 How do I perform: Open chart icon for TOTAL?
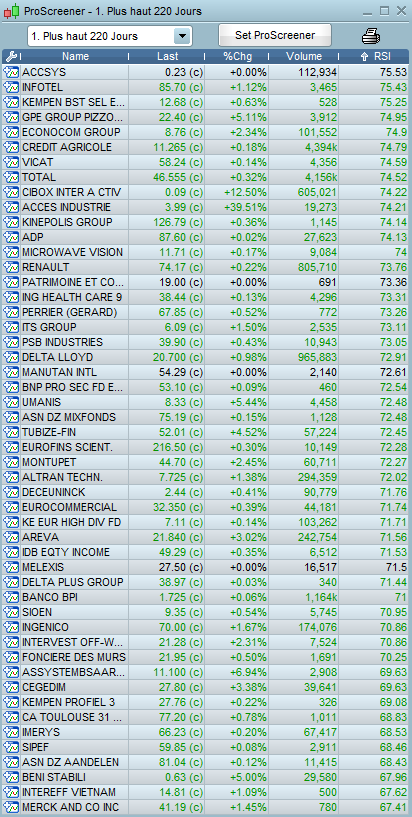coord(11,177)
